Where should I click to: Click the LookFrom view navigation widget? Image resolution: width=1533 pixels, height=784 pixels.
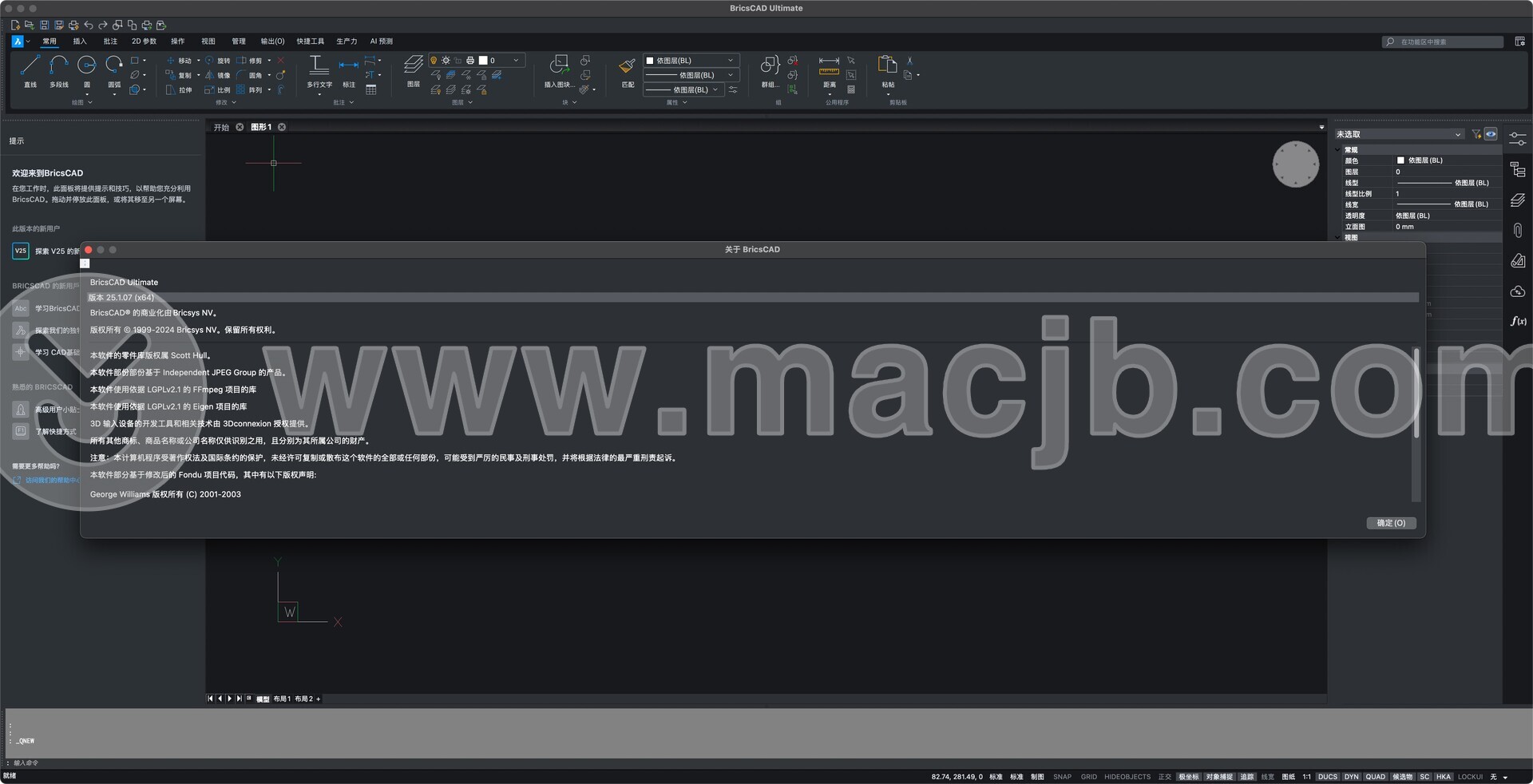pyautogui.click(x=1295, y=164)
